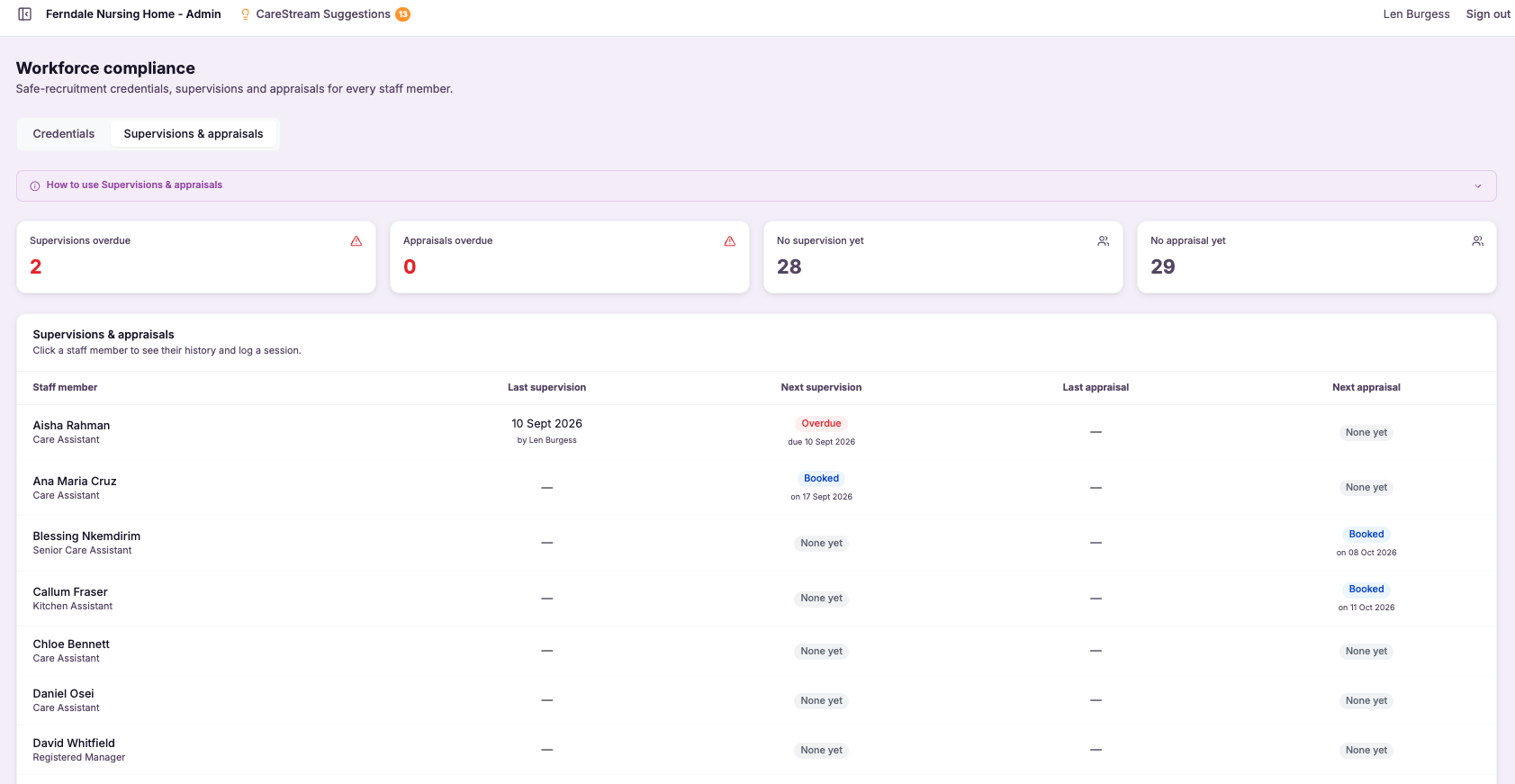Expand the how-to banner chevron
This screenshot has width=1515, height=784.
(x=1478, y=186)
